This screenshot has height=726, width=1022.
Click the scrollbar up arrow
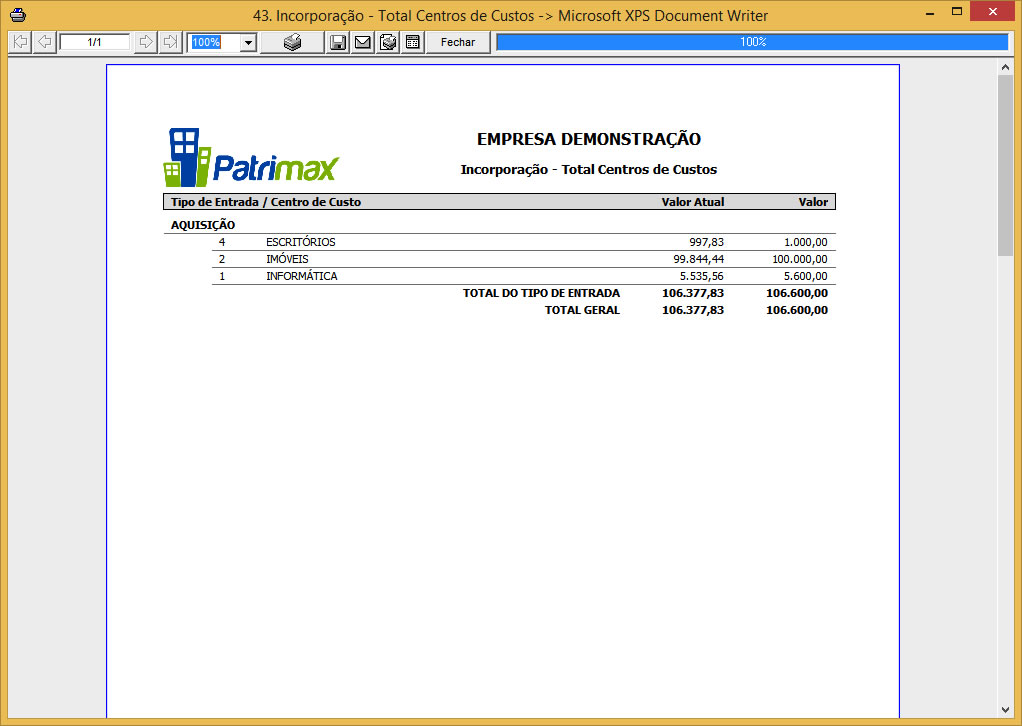coord(1005,67)
